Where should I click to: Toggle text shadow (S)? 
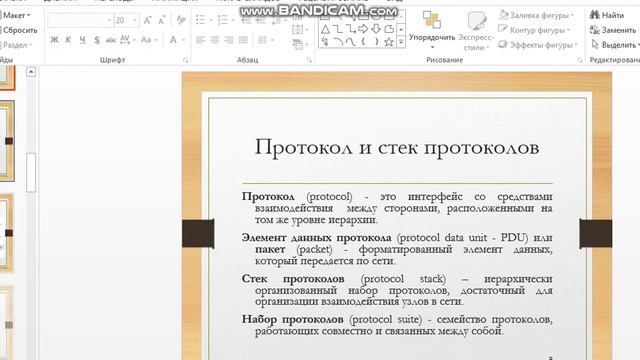[97, 40]
